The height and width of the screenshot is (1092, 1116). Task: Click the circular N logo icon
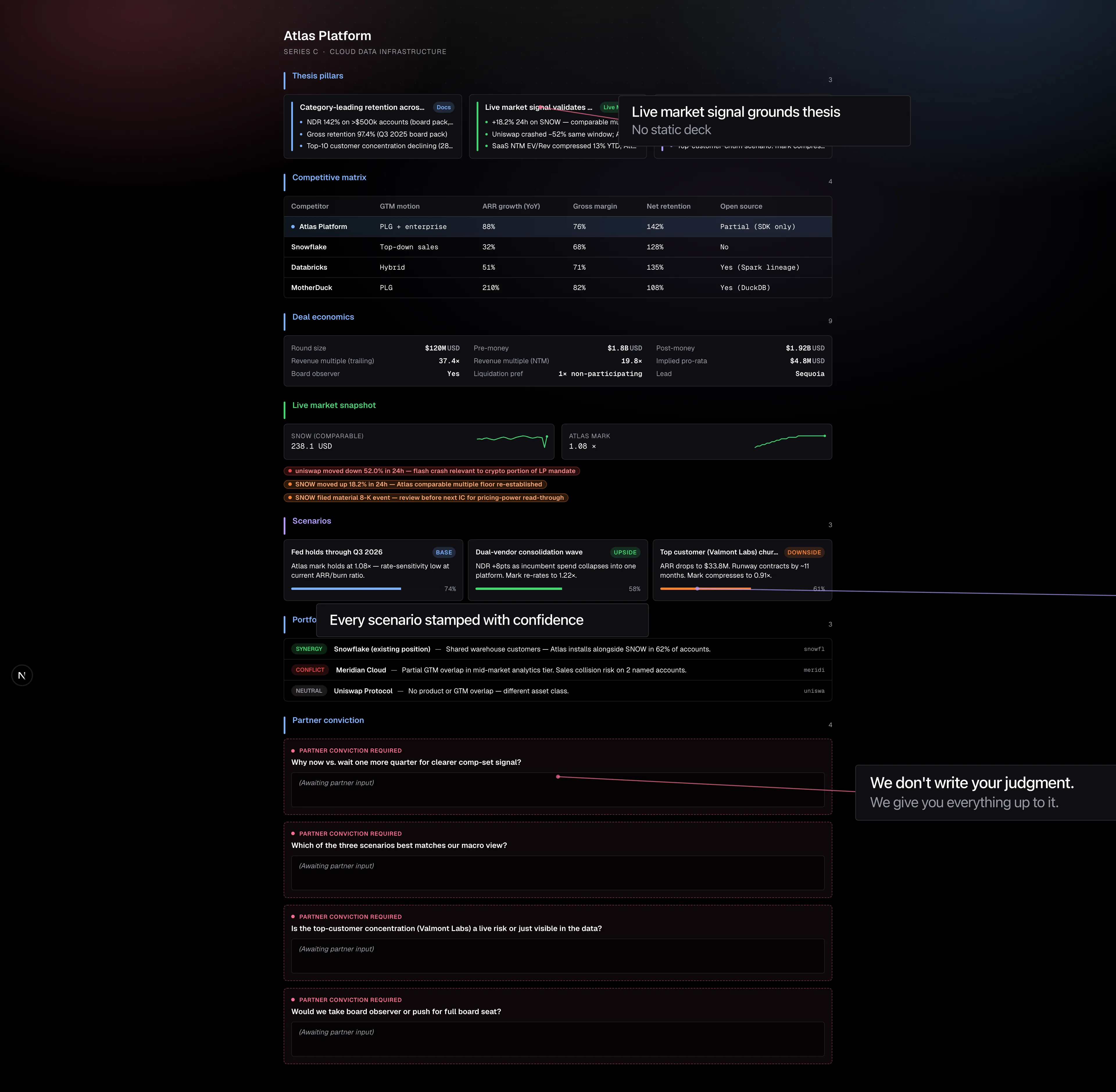[22, 675]
